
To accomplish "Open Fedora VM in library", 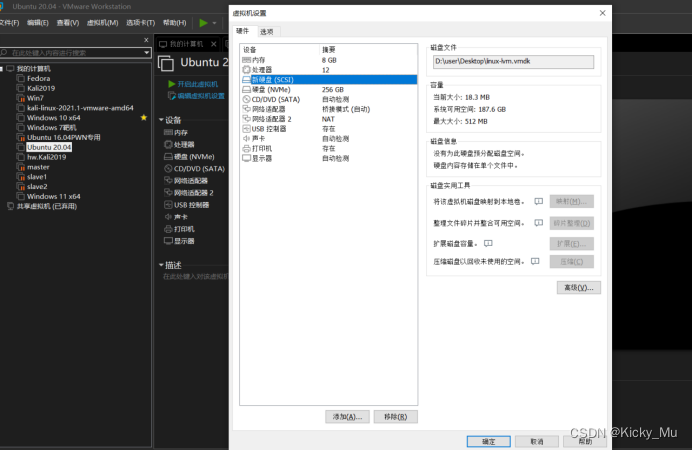I will coord(38,78).
